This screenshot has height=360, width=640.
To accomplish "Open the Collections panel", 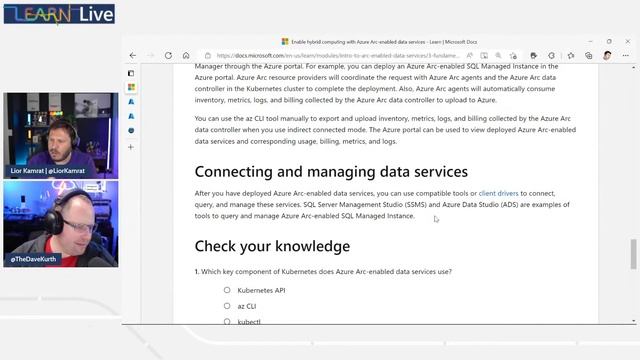I will [589, 56].
